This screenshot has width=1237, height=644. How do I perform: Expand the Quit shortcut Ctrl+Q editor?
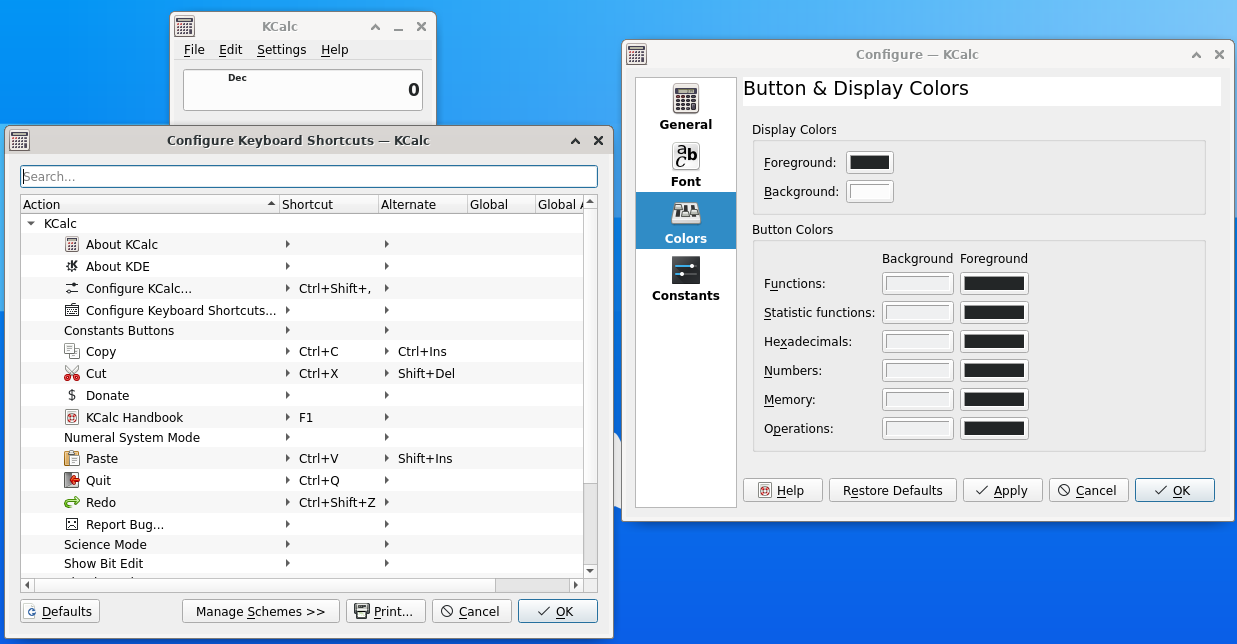point(287,480)
